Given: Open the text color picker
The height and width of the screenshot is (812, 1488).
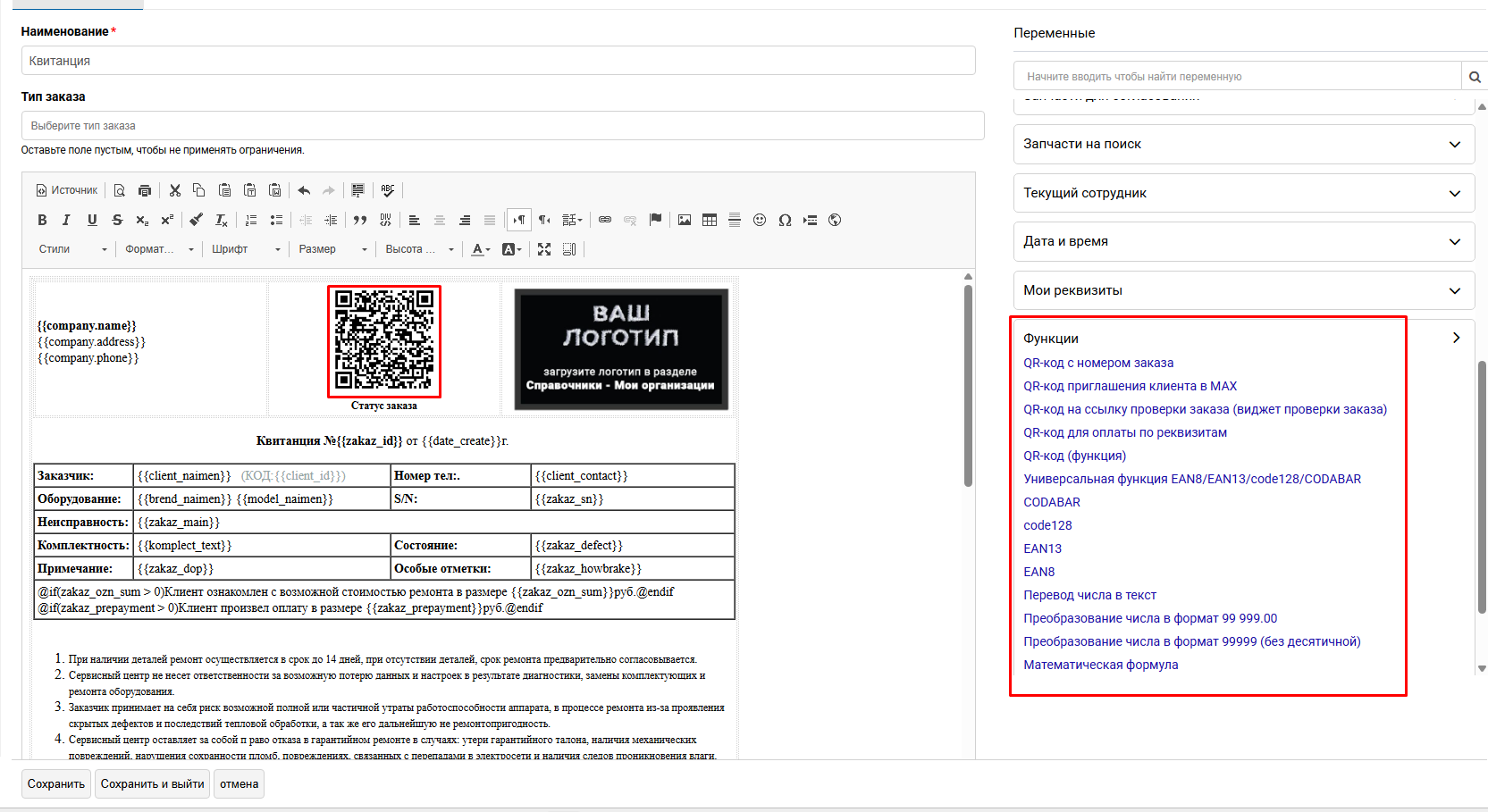Looking at the screenshot, I should coord(481,249).
